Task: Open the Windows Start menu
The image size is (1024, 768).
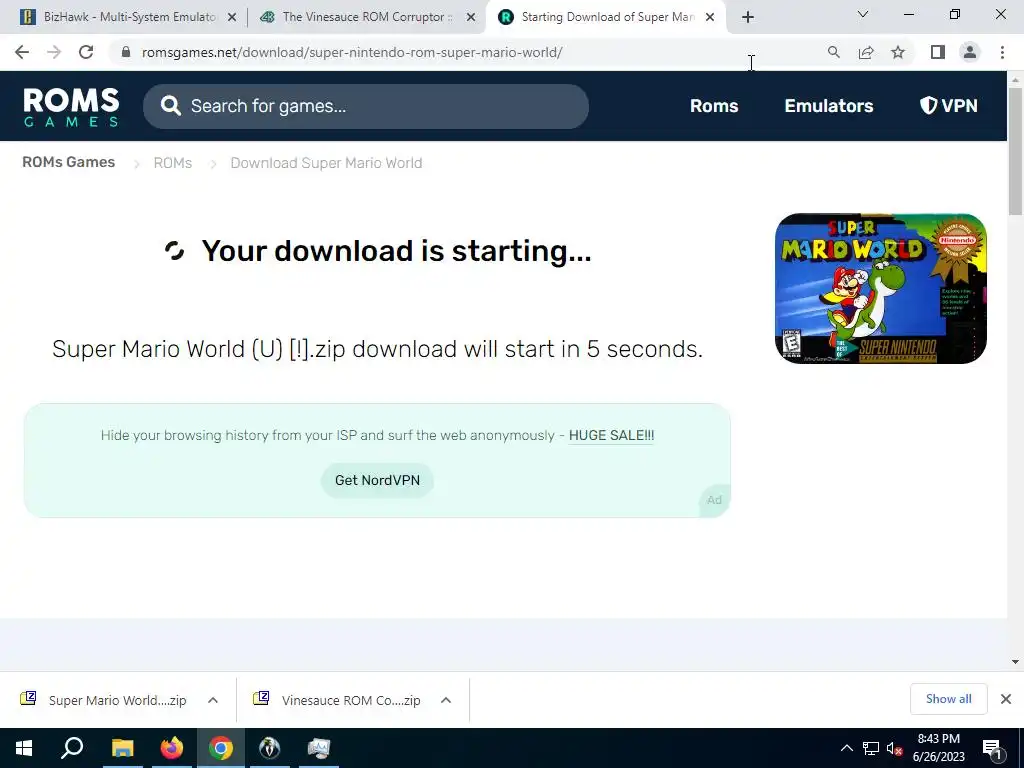Action: pos(24,748)
